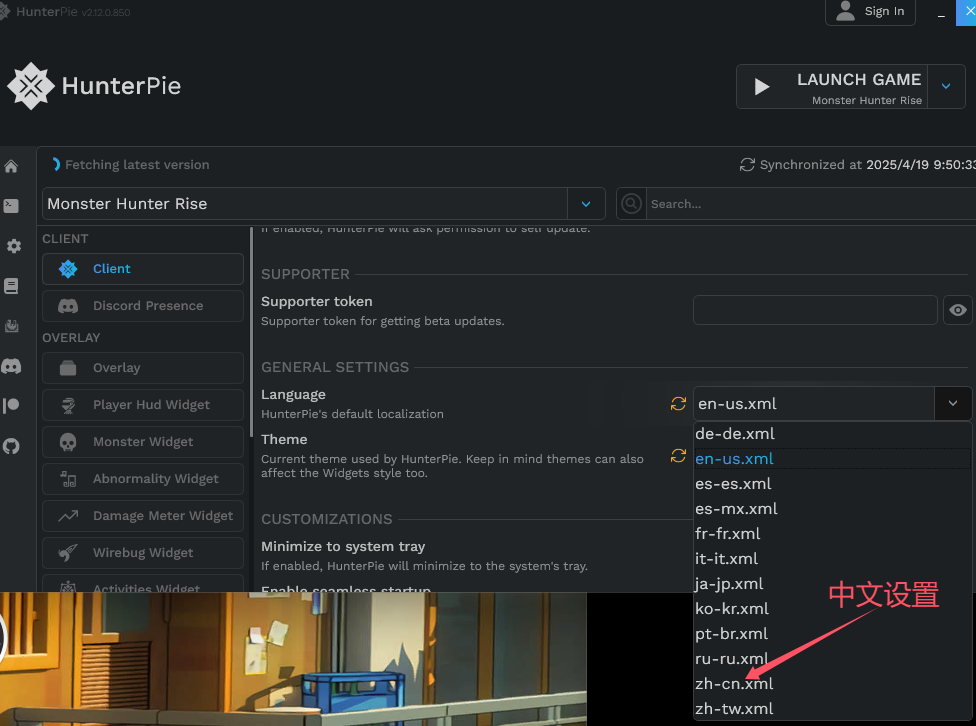
Task: Open the Home icon in left sidebar
Action: coord(11,166)
